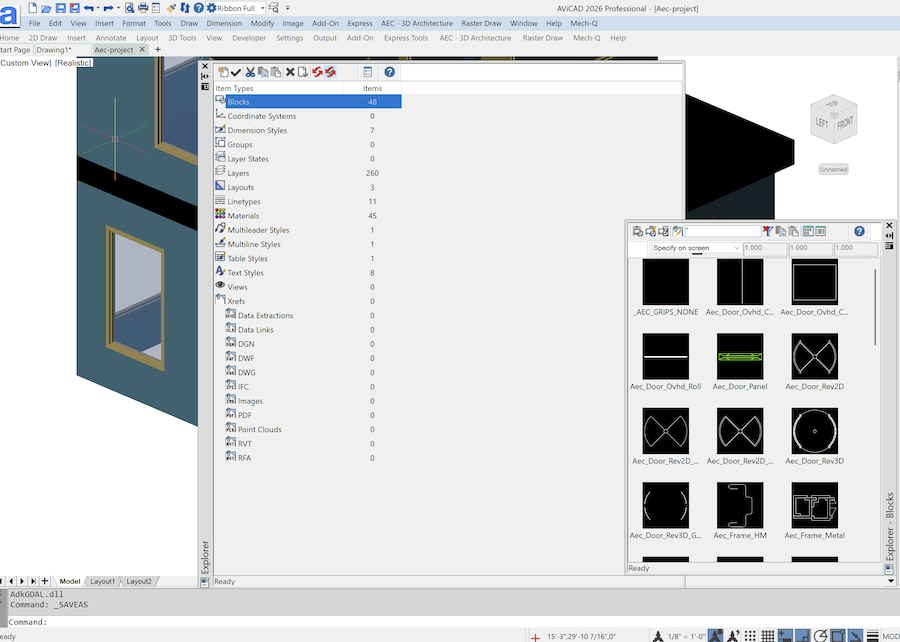Open the Specify on screen dropdown
This screenshot has width=900, height=642.
(693, 248)
